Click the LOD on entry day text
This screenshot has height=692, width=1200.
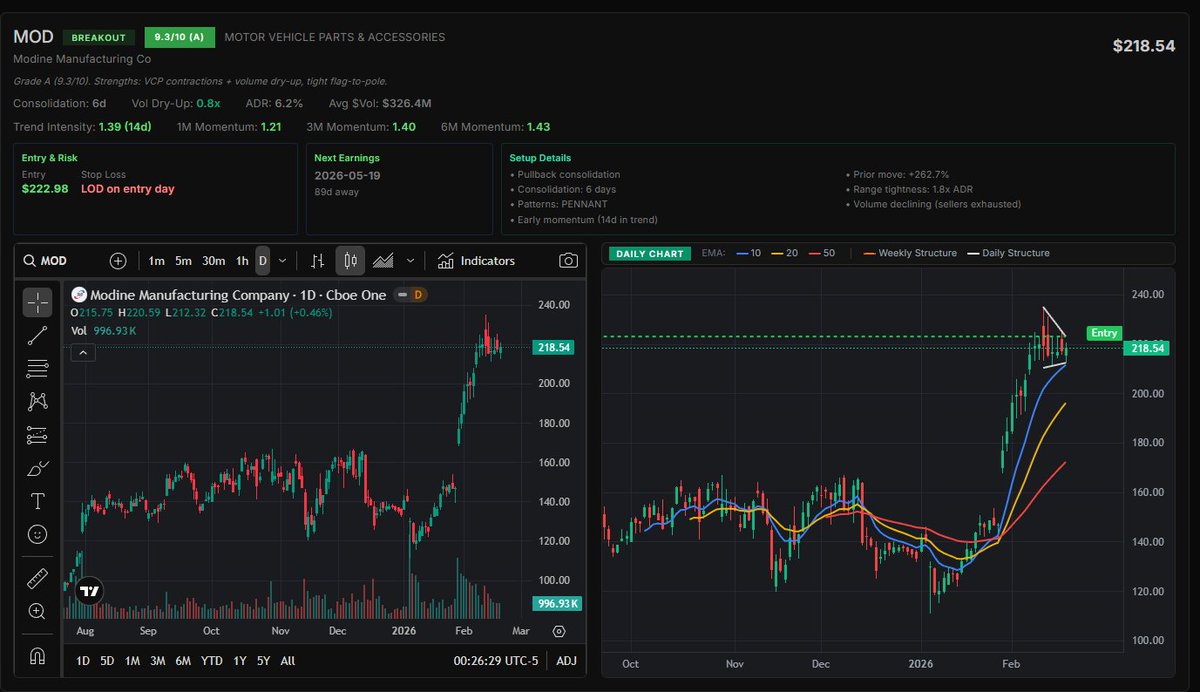click(x=127, y=188)
